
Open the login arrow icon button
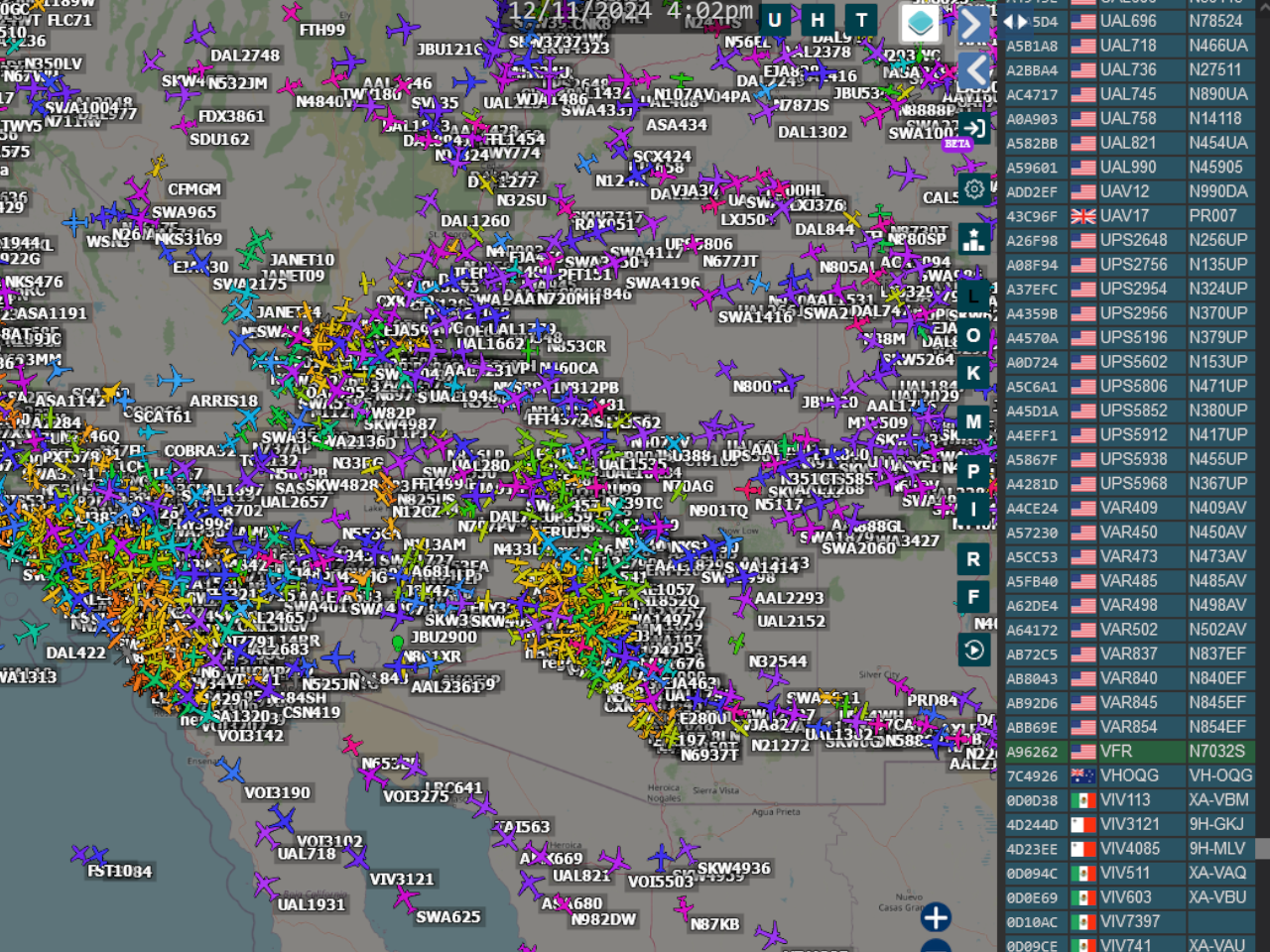(x=974, y=128)
